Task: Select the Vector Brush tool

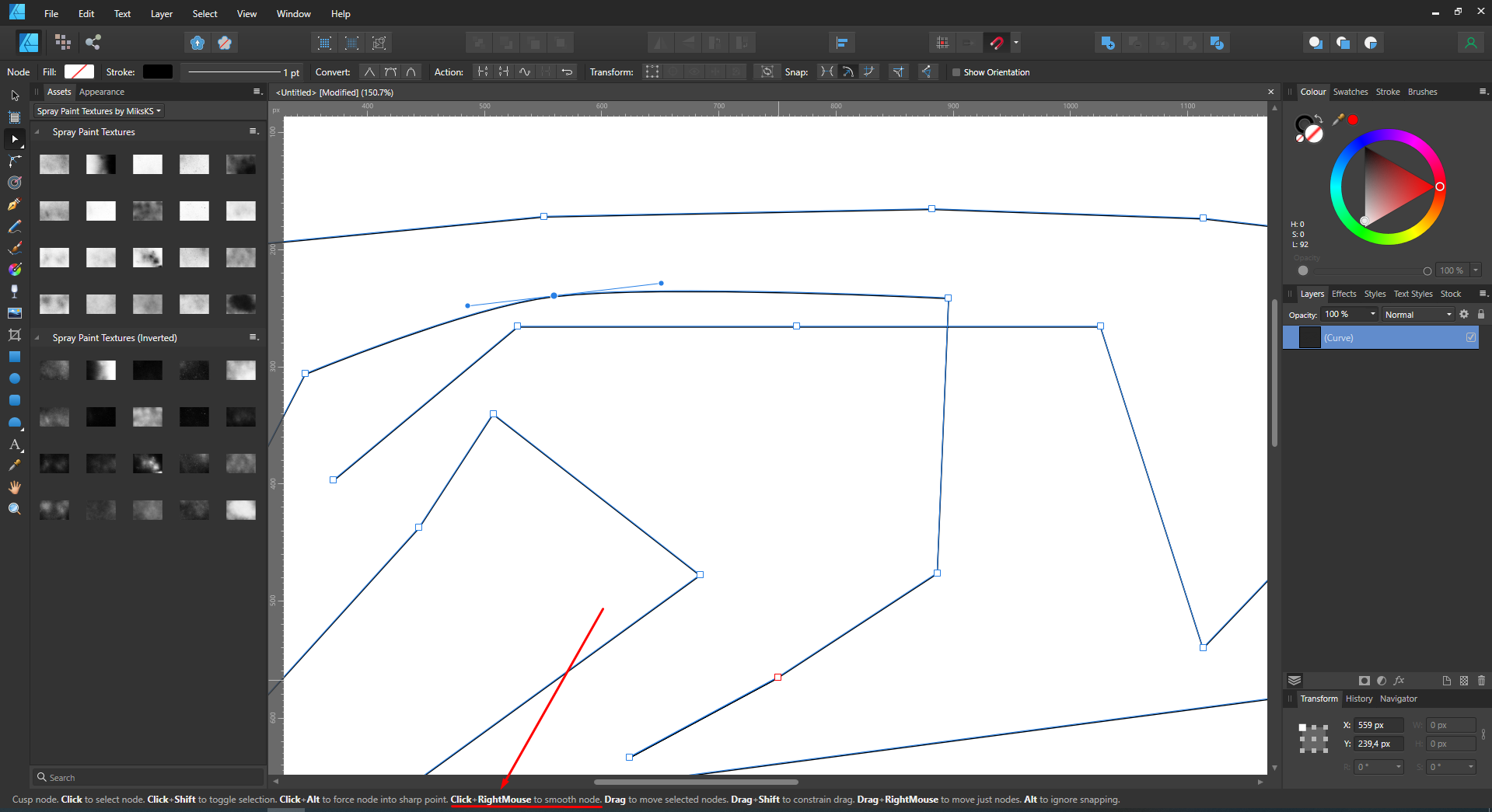Action: [x=14, y=248]
